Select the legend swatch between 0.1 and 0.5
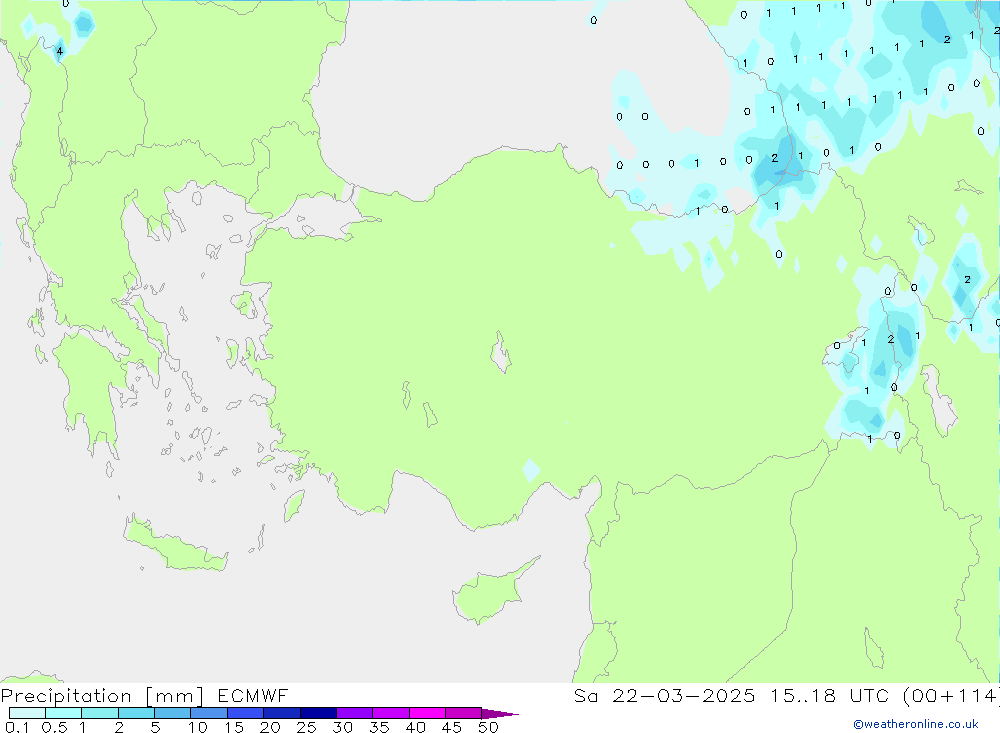Image resolution: width=1000 pixels, height=733 pixels. pos(27,713)
